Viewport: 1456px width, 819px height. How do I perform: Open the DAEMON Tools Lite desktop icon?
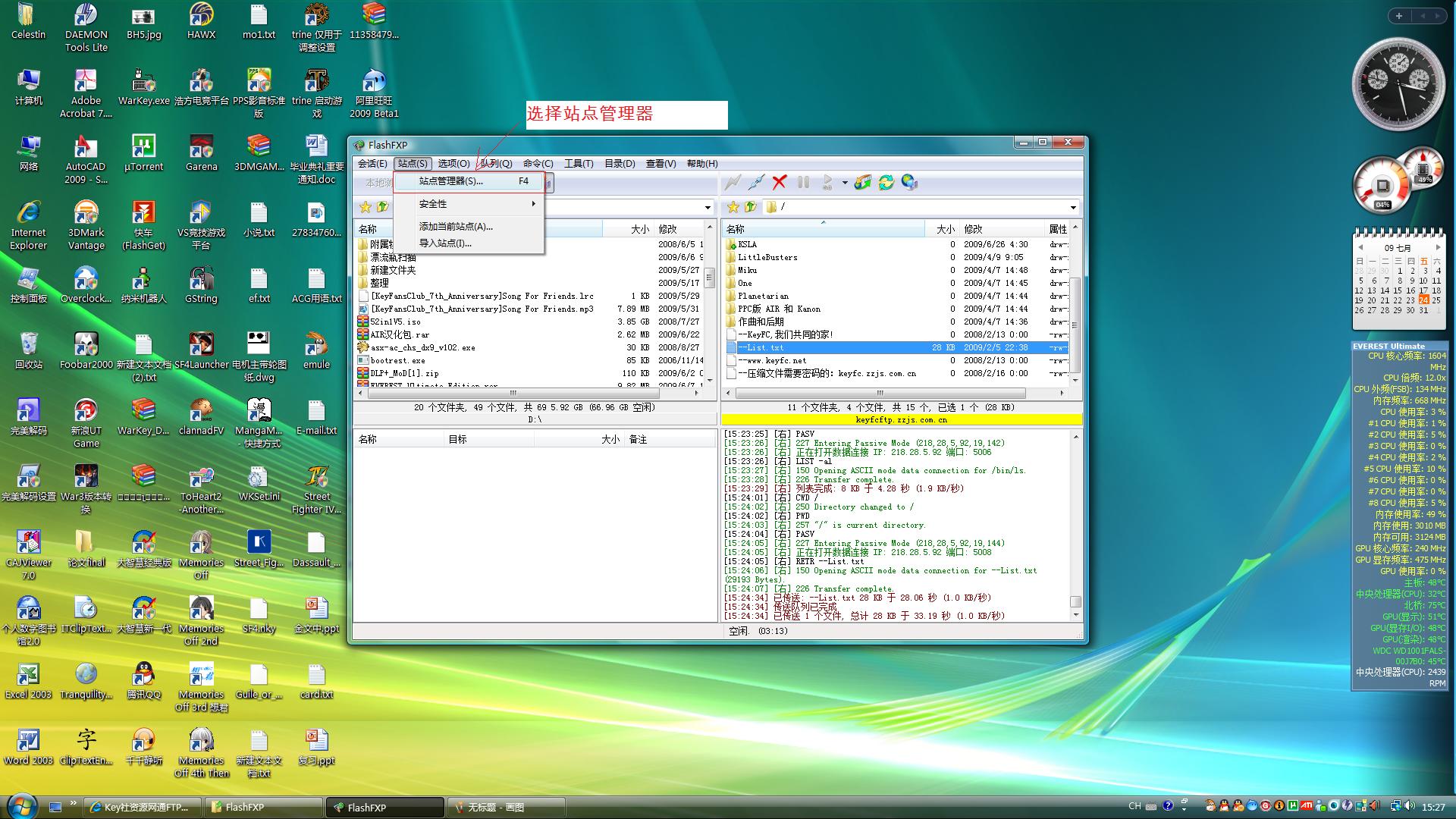coord(86,27)
